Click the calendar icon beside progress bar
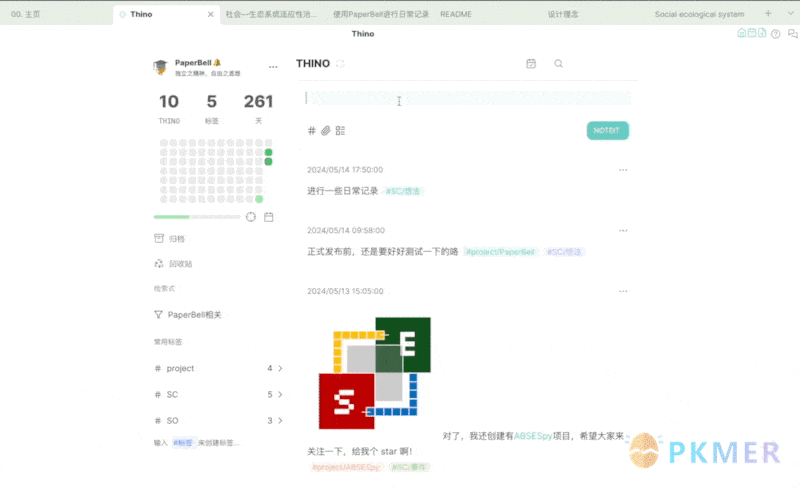Viewport: 800px width, 492px height. [269, 217]
